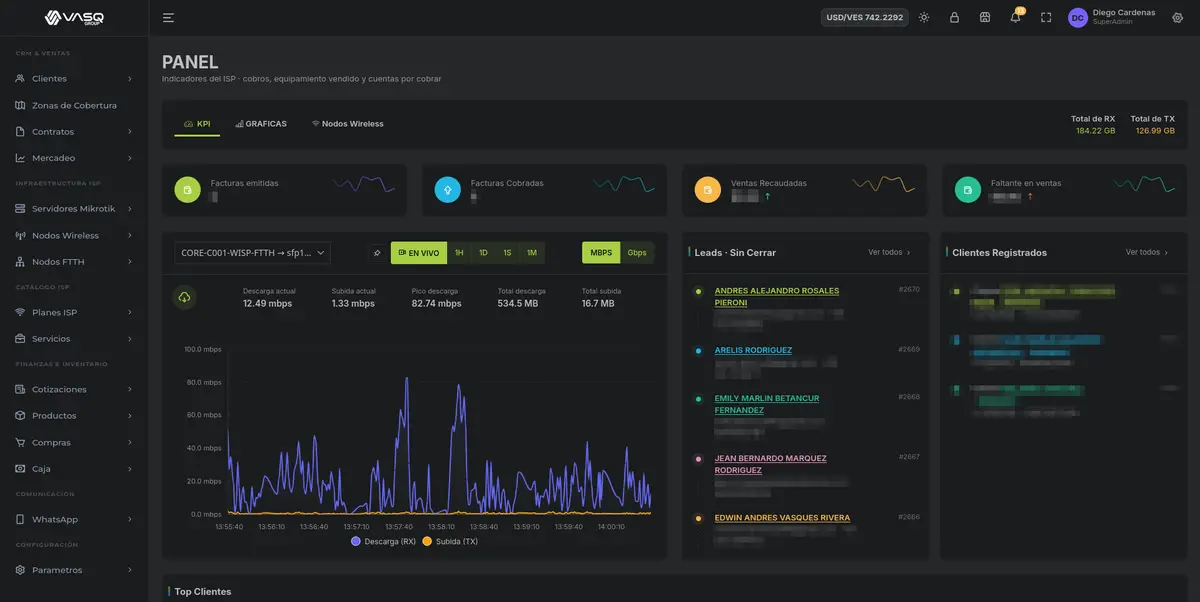The width and height of the screenshot is (1200, 602).
Task: Open the CORE-C001-WISP-FTTH interface dropdown
Action: [x=252, y=253]
